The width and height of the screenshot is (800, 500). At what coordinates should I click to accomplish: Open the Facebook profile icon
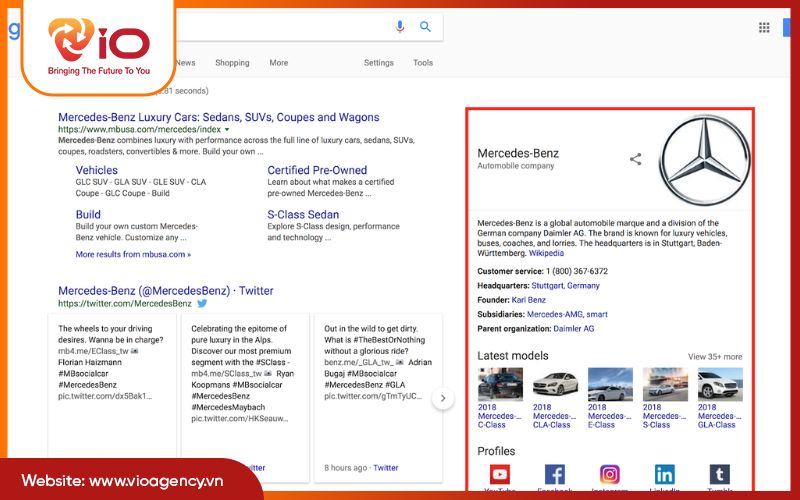pos(555,476)
